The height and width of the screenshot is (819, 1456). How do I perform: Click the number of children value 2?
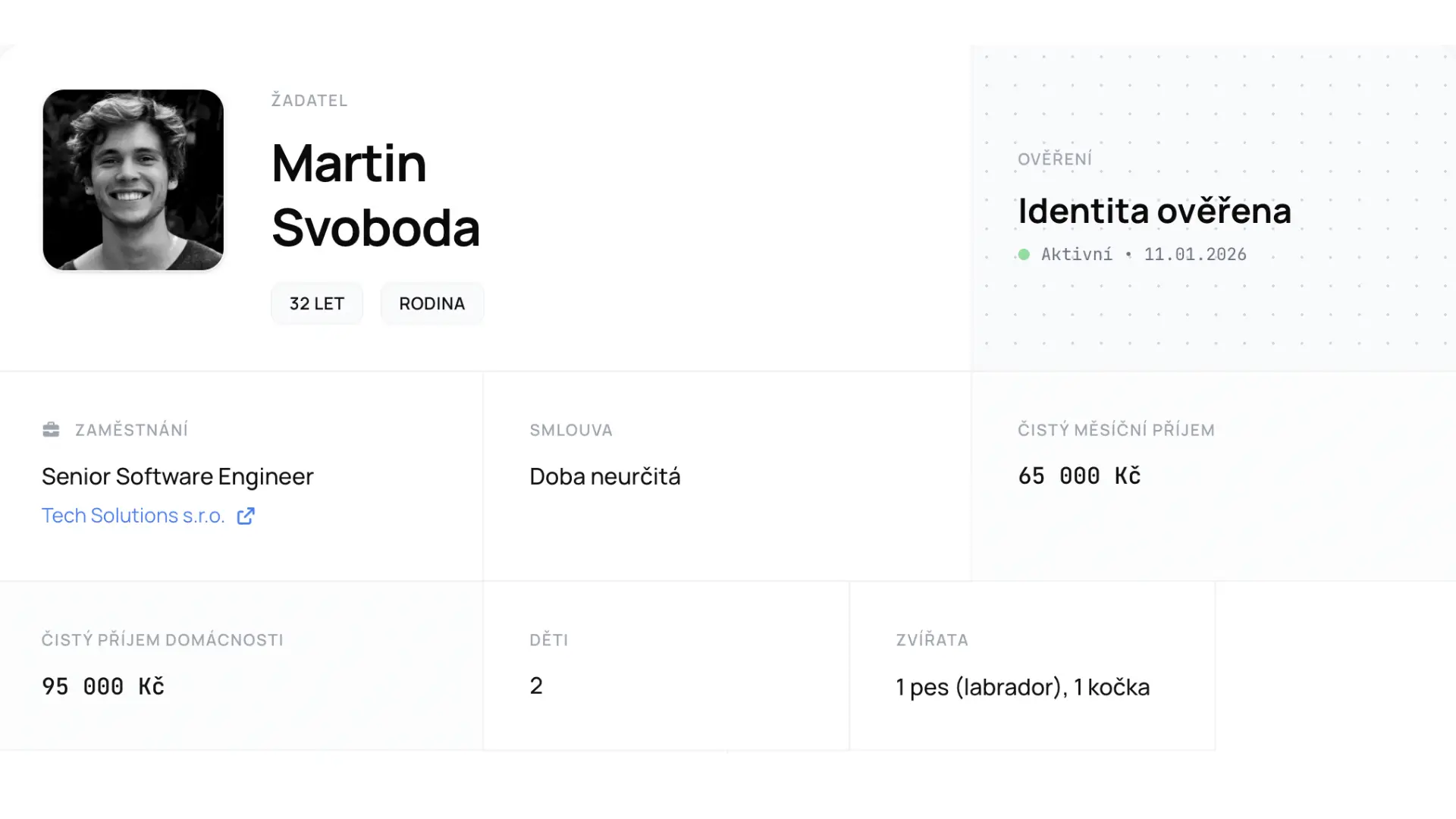coord(536,686)
